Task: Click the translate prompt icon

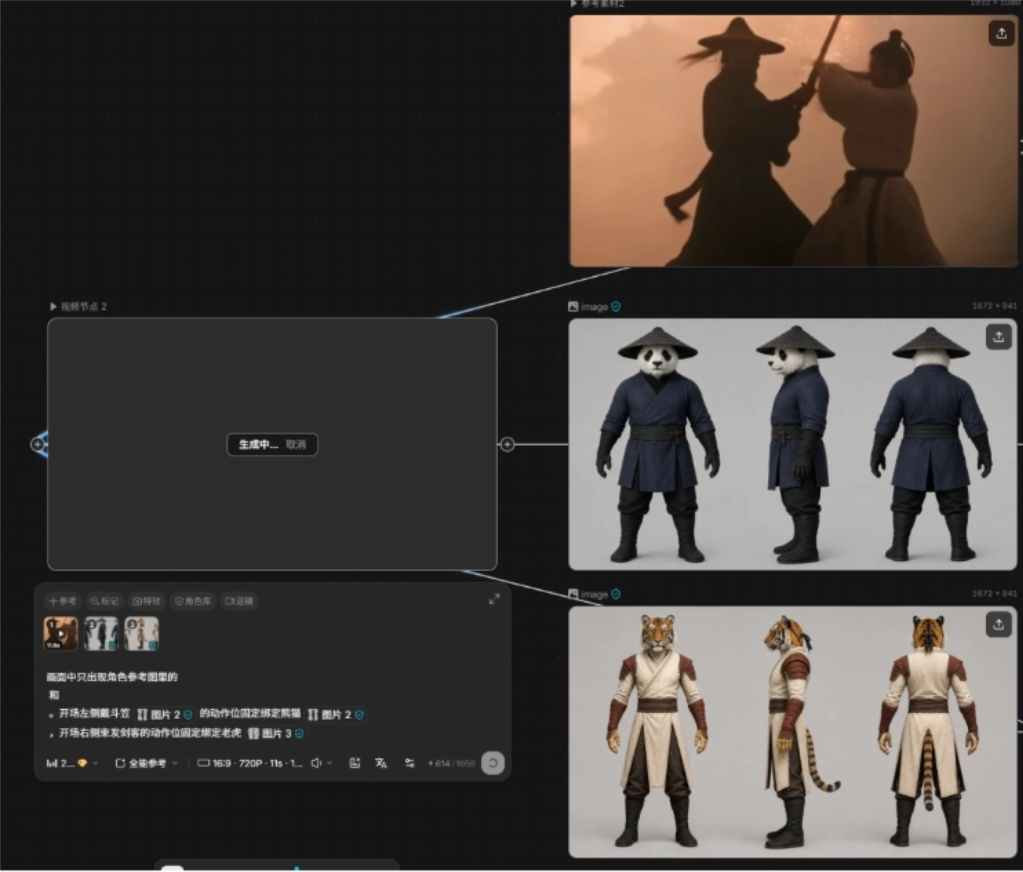Action: click(x=381, y=763)
